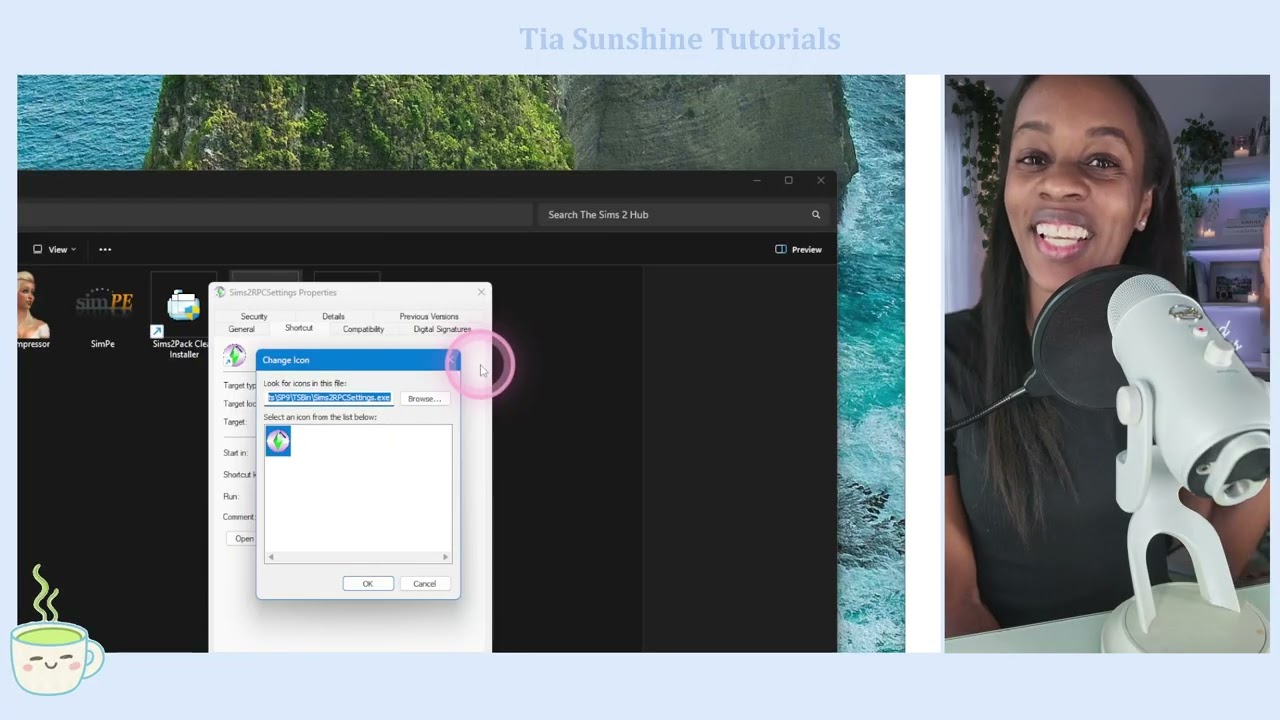Switch to the Compatibility tab
The height and width of the screenshot is (720, 1280).
[363, 329]
